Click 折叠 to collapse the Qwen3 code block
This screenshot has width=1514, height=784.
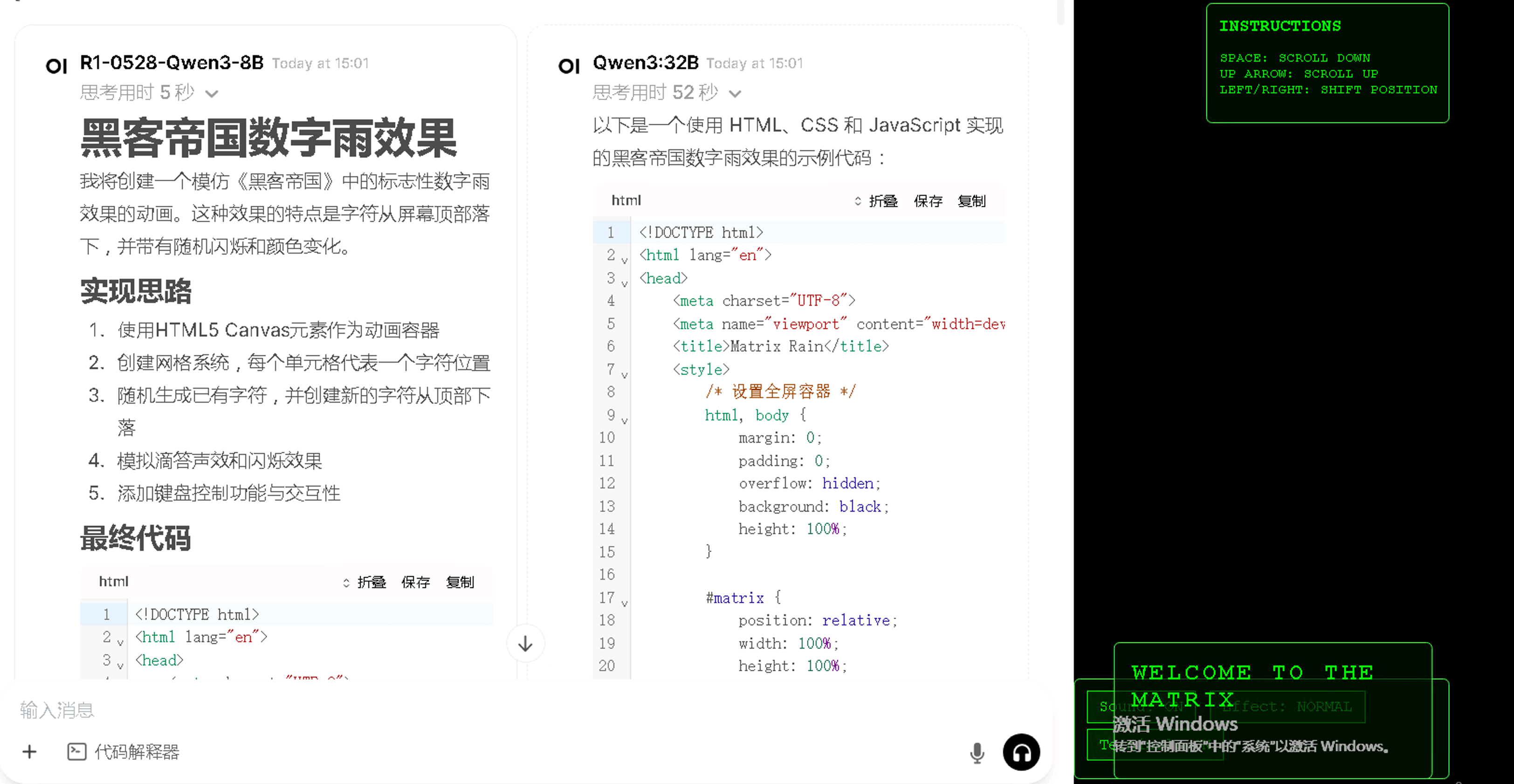click(x=883, y=200)
